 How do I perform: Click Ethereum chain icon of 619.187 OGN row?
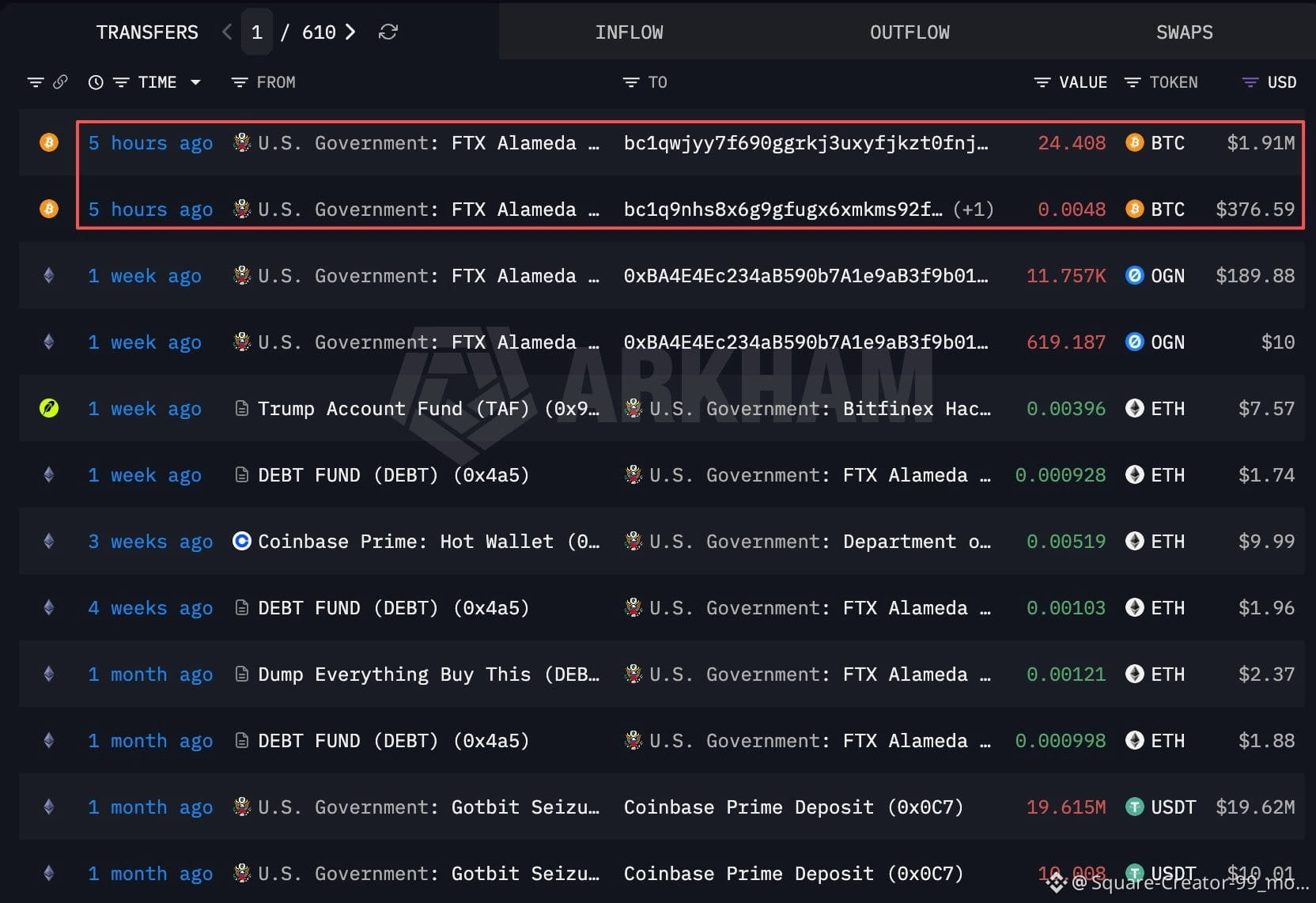[49, 342]
